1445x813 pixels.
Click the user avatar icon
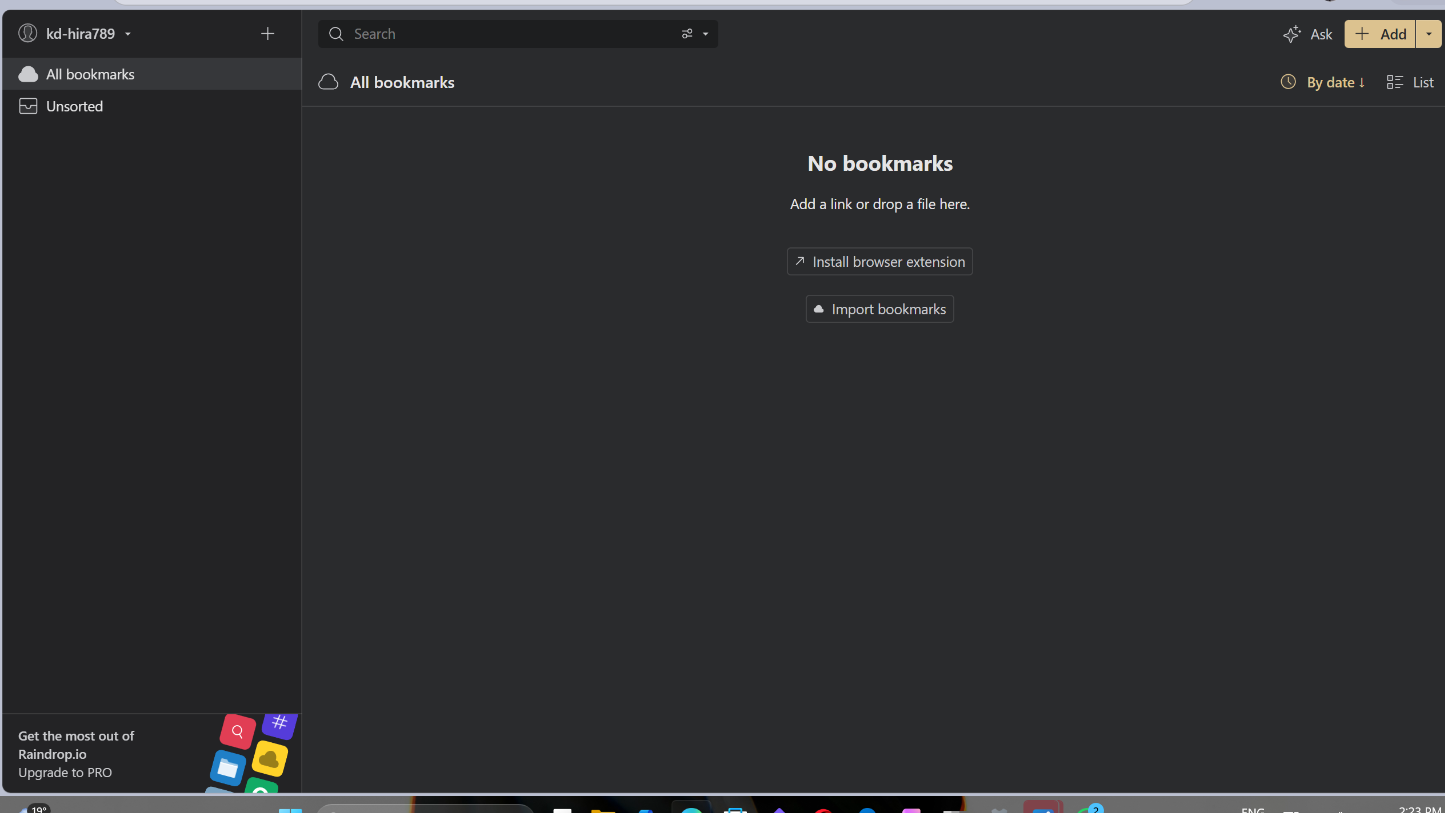(28, 34)
